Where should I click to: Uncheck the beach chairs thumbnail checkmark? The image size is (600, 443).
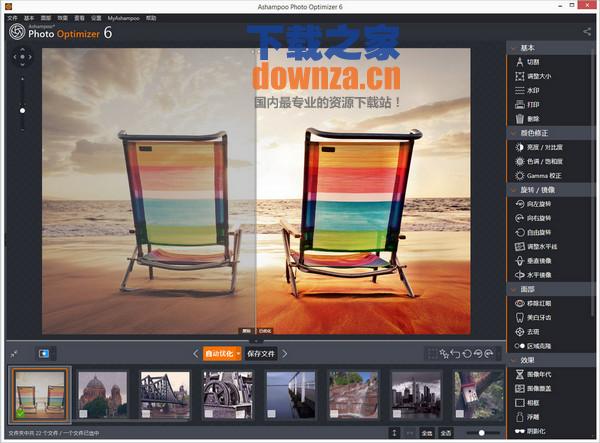pyautogui.click(x=20, y=413)
